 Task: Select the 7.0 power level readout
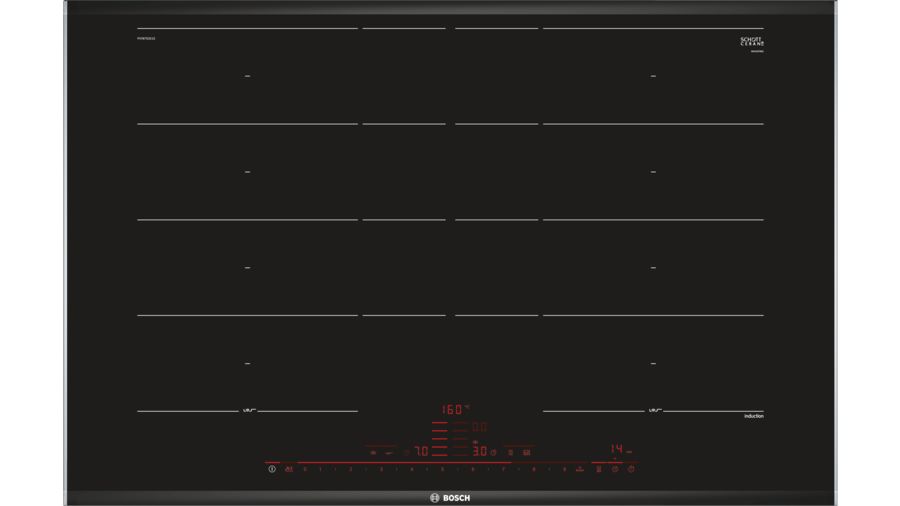click(x=422, y=452)
